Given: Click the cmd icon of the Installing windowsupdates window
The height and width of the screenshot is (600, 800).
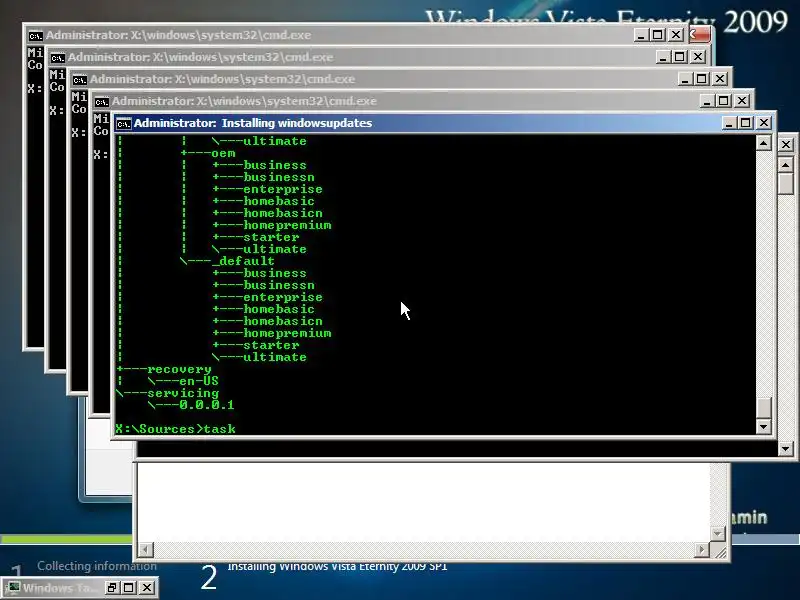Looking at the screenshot, I should (123, 123).
